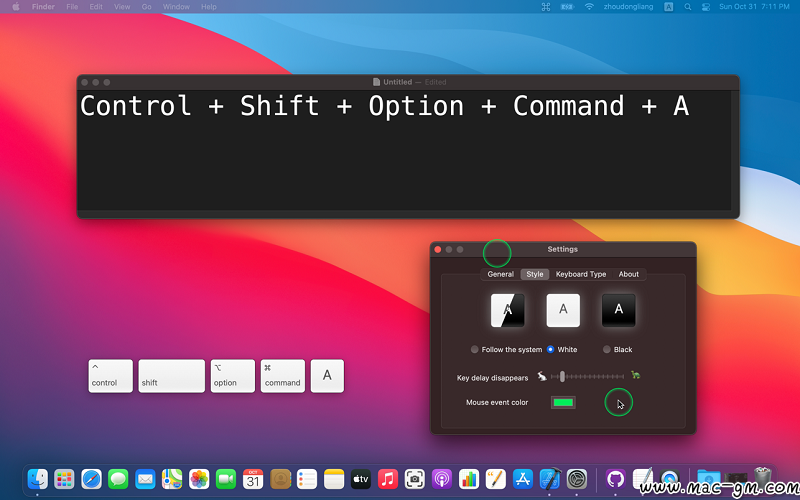Open Maps app in Dock
Image resolution: width=800 pixels, height=500 pixels.
[x=172, y=479]
